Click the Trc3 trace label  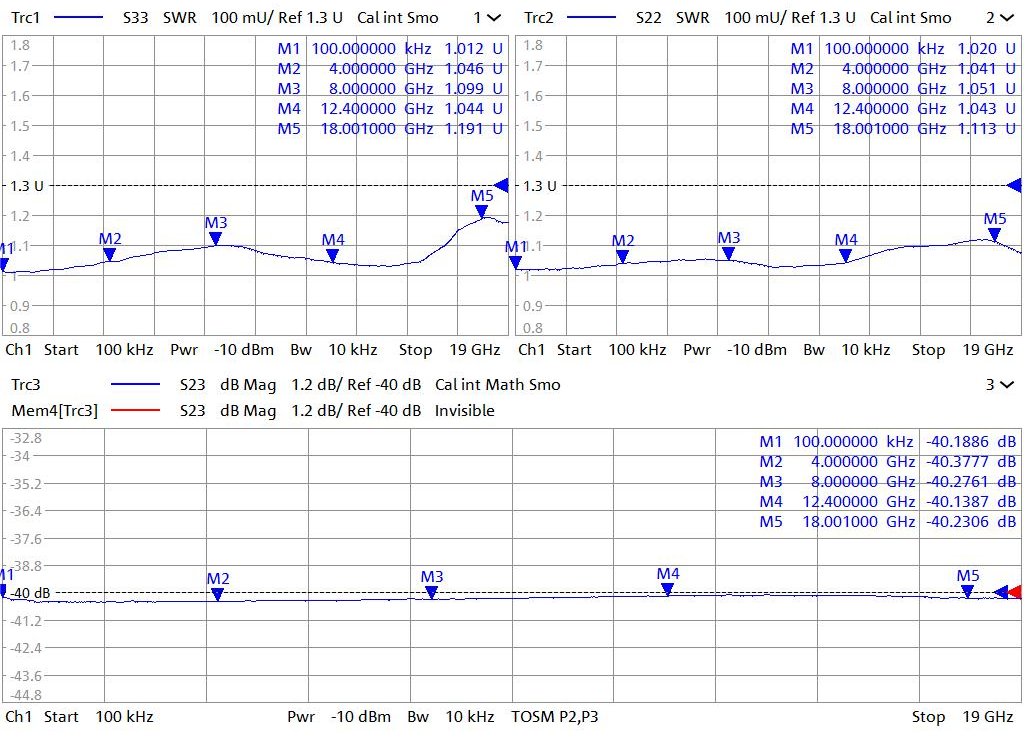coord(25,385)
